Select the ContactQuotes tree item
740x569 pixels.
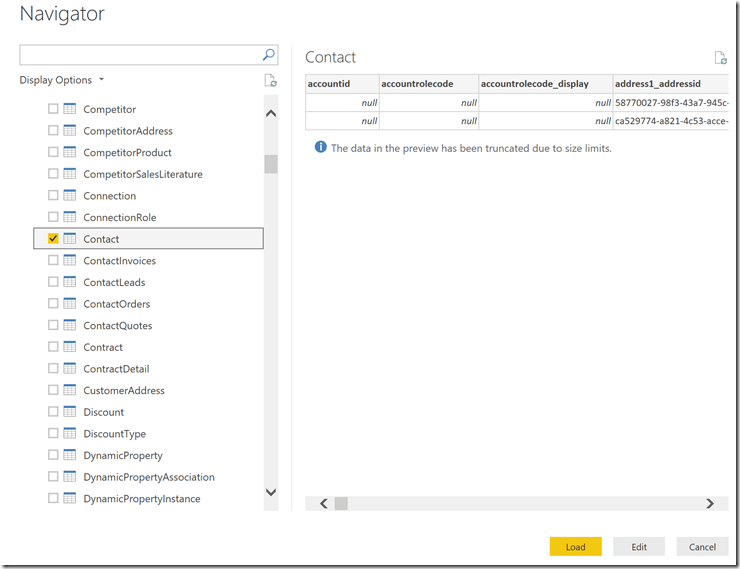click(117, 326)
